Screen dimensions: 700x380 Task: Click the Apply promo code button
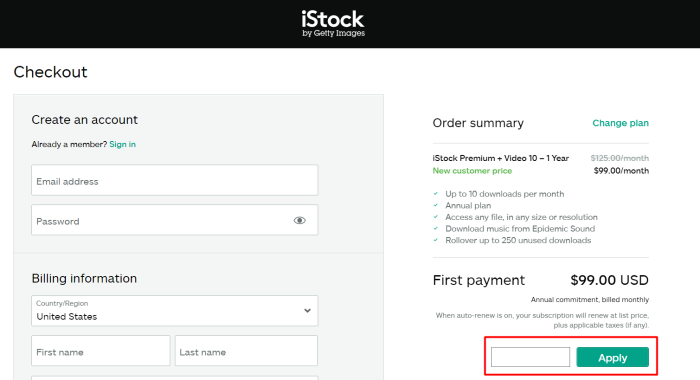[612, 357]
